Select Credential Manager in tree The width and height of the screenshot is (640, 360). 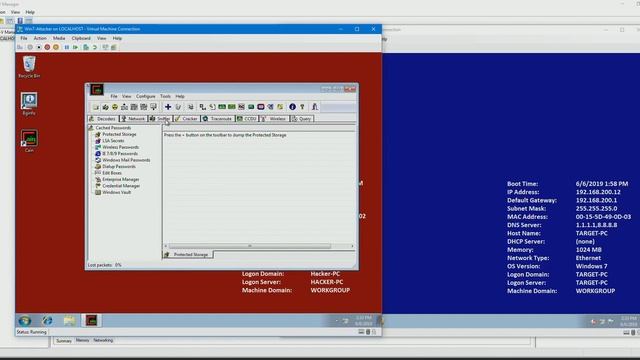click(x=121, y=186)
